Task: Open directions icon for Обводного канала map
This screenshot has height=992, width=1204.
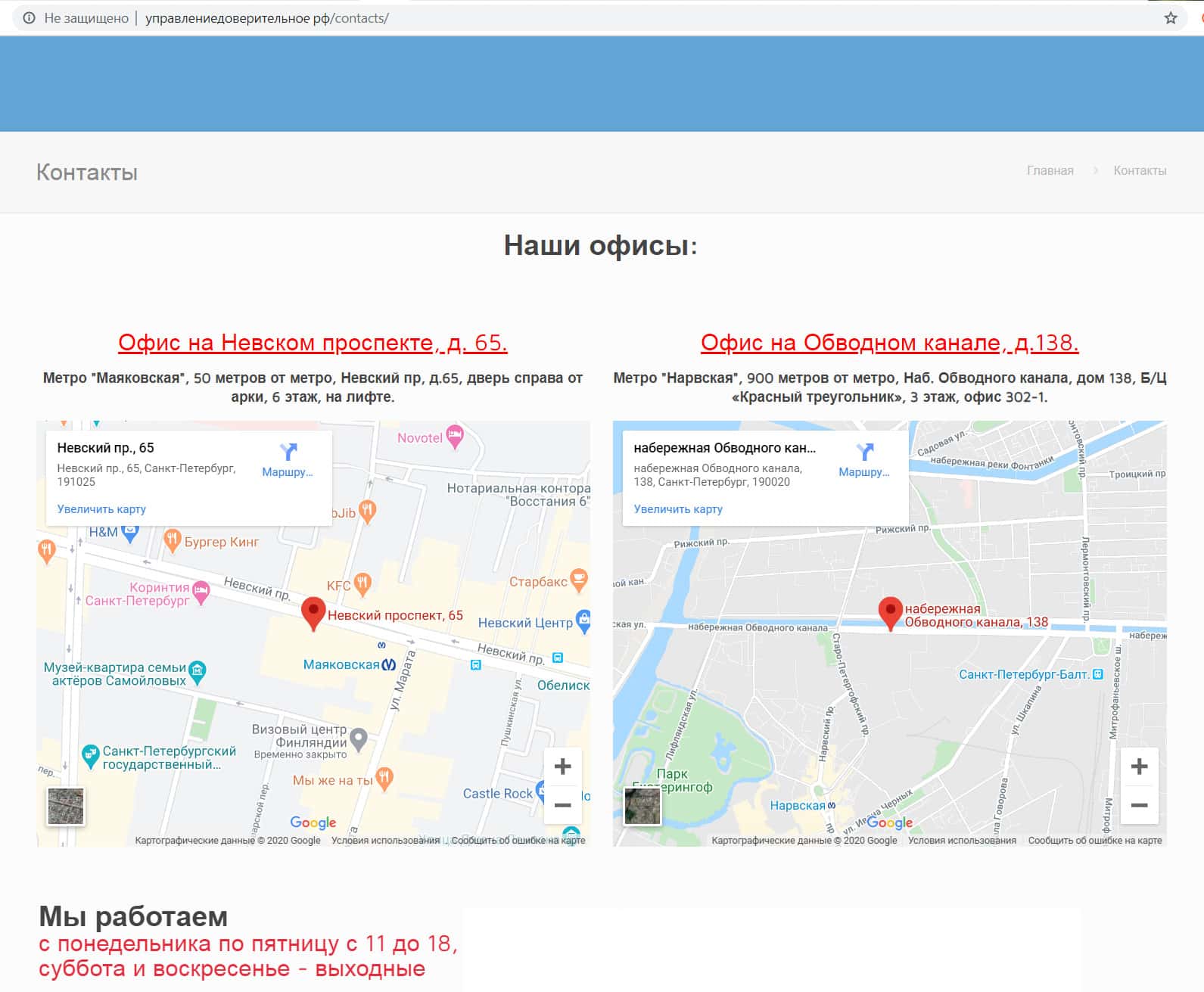Action: tap(865, 452)
